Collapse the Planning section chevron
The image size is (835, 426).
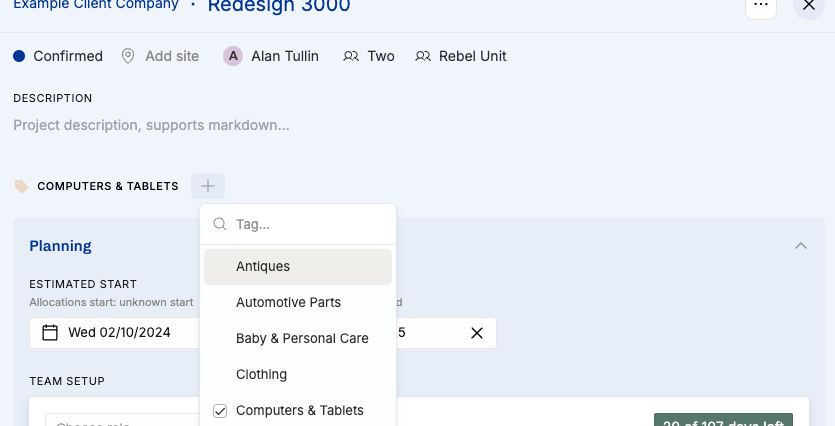click(800, 246)
